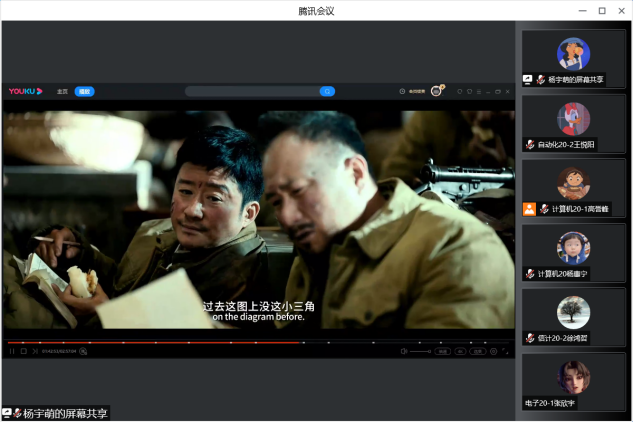633x422 pixels.
Task: Click the pause icon in player controls
Action: tap(12, 351)
